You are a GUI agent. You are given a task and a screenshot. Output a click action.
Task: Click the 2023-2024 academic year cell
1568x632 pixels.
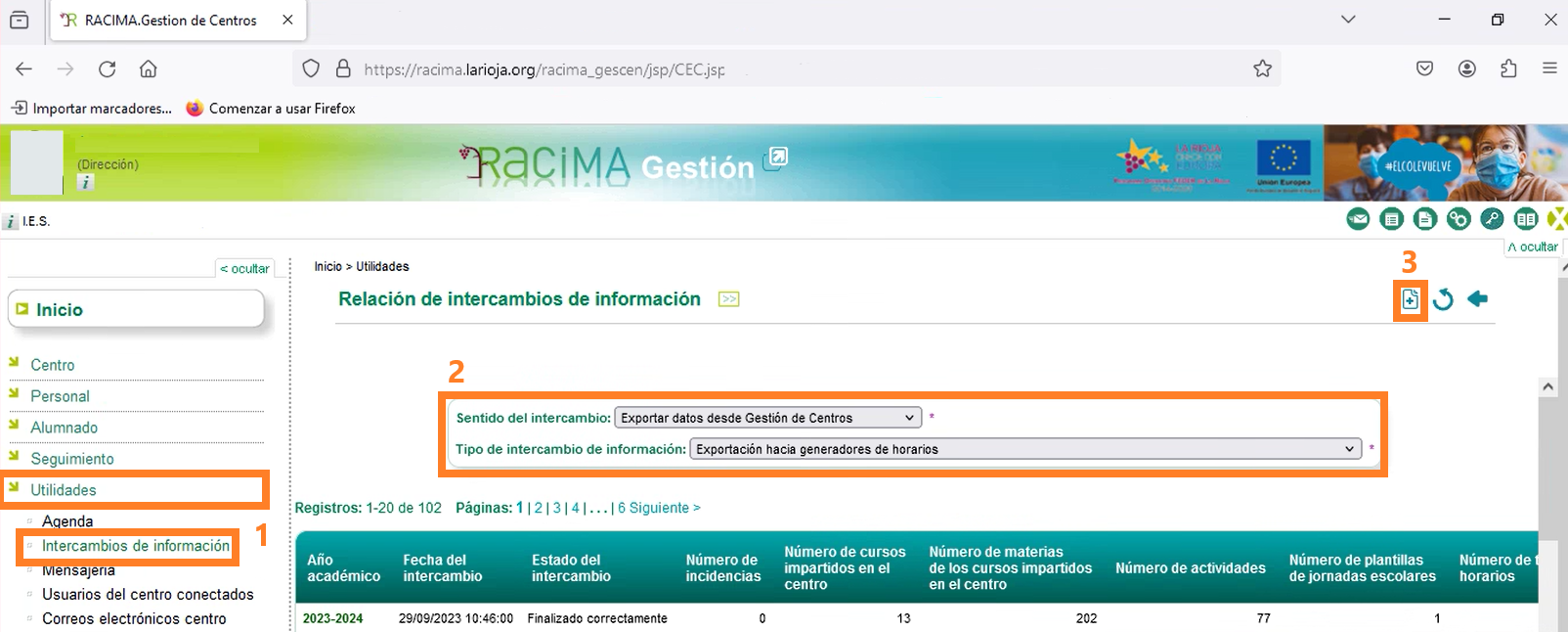(332, 618)
